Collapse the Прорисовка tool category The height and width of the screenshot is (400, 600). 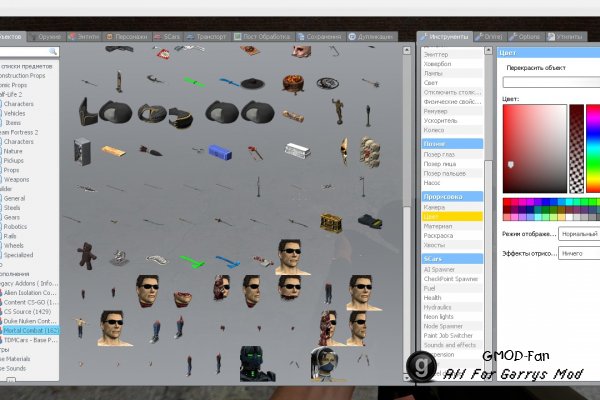[x=452, y=197]
